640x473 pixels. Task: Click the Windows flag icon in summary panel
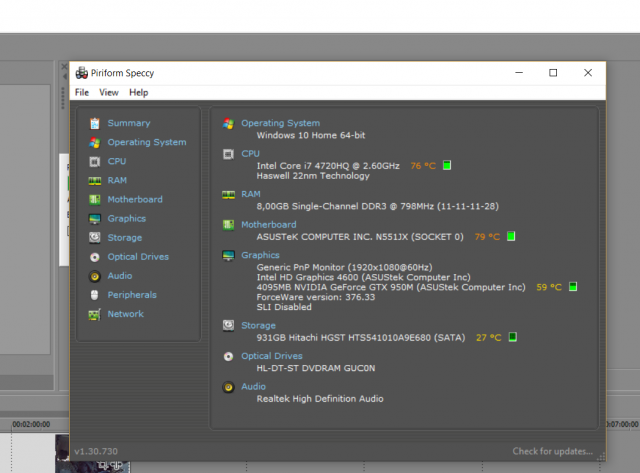[229, 123]
